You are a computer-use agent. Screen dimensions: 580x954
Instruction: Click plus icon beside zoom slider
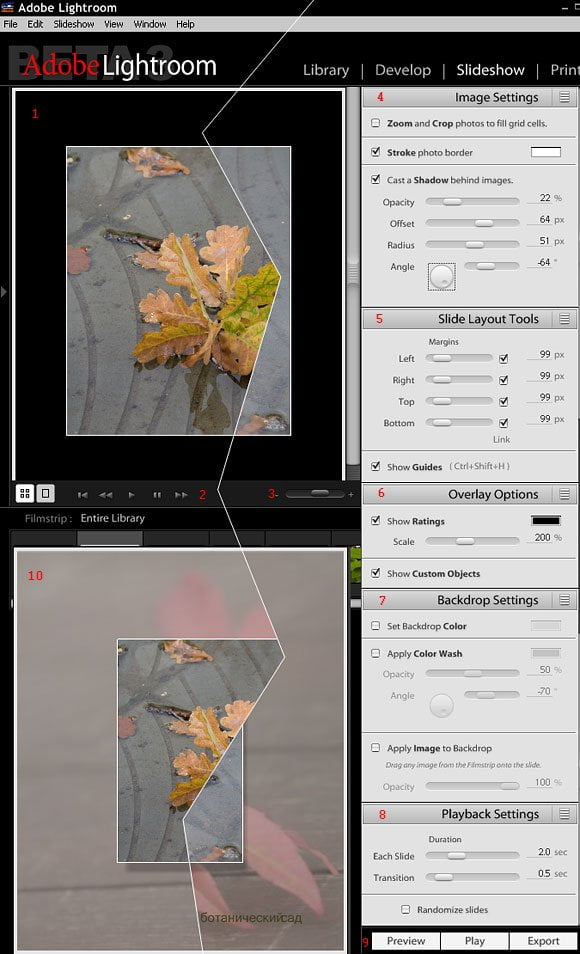click(x=351, y=495)
